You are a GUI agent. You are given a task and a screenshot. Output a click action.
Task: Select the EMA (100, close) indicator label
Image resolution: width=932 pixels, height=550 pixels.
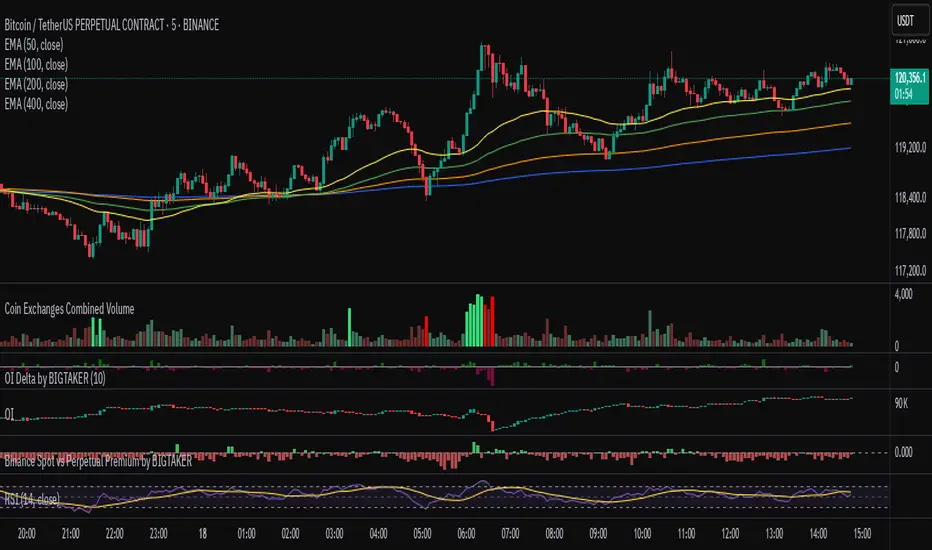36,64
